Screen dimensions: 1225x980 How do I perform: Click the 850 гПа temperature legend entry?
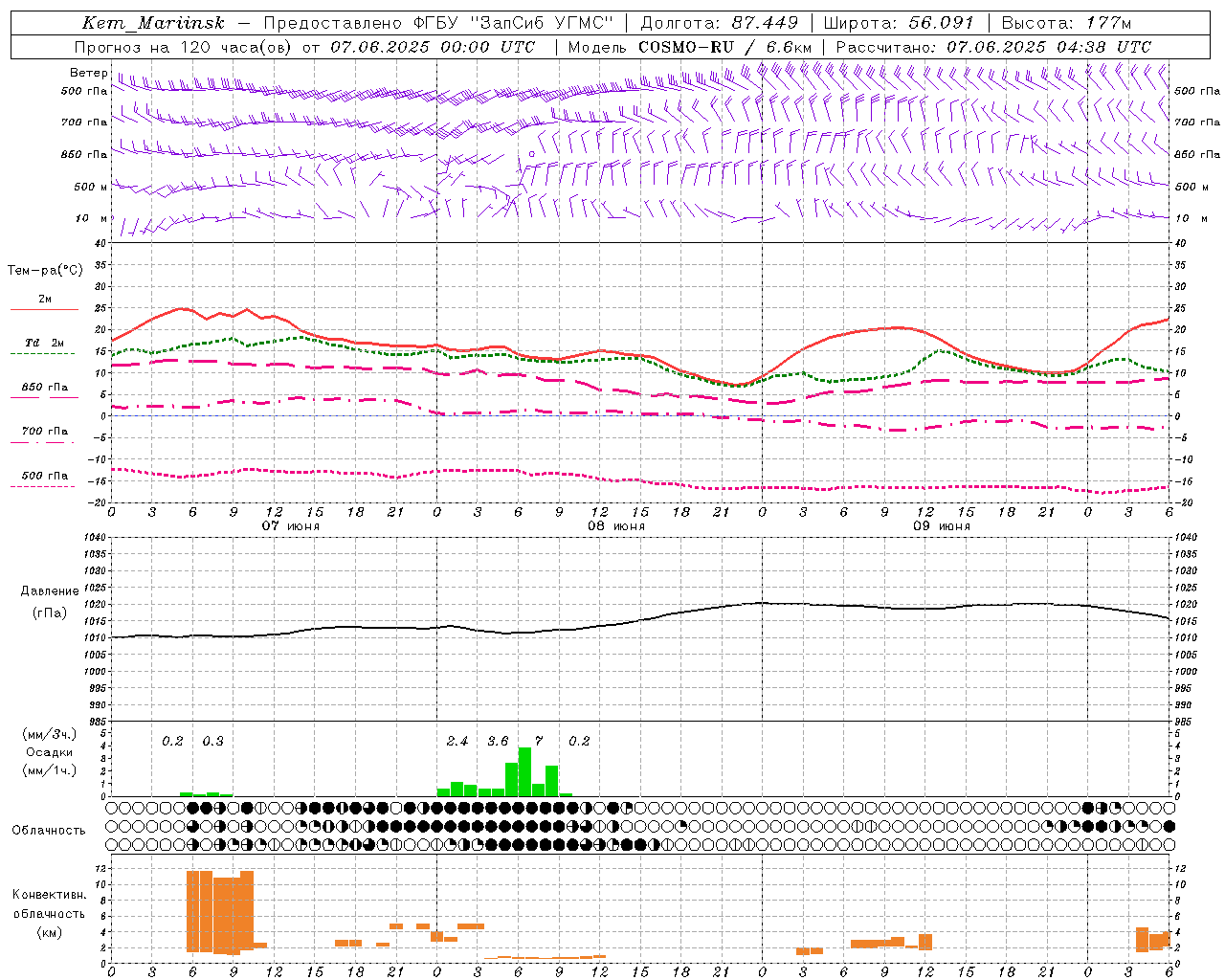[45, 388]
